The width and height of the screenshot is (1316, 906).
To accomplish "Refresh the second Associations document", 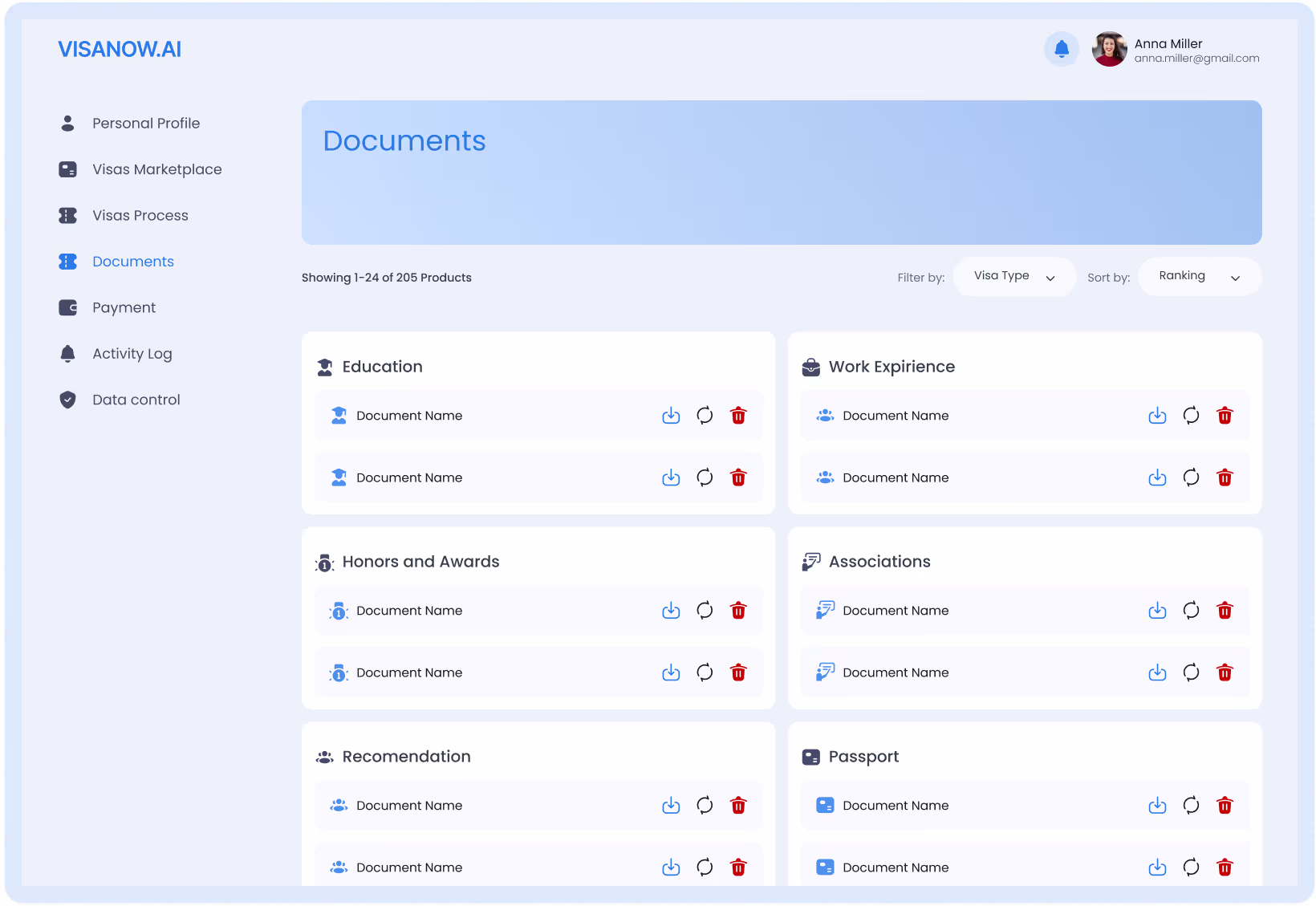I will click(x=1191, y=672).
